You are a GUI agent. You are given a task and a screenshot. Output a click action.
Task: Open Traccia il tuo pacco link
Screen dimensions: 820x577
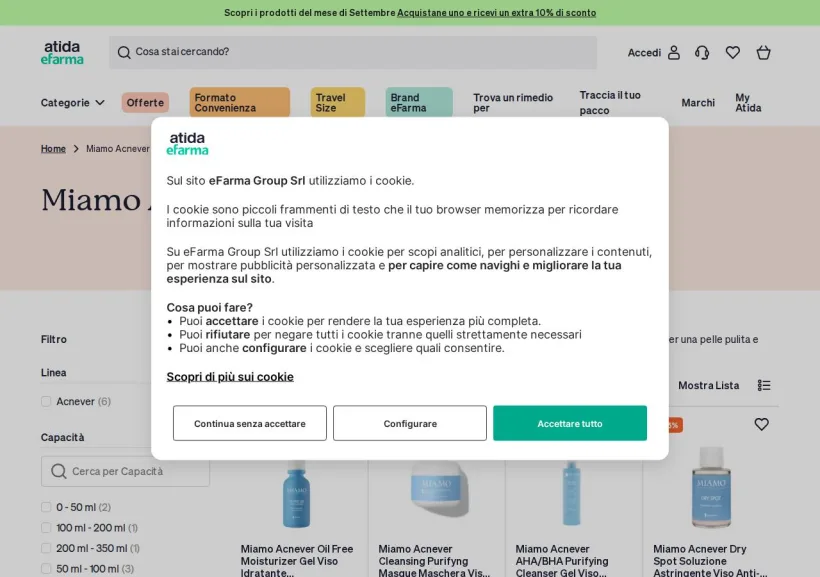pyautogui.click(x=610, y=103)
